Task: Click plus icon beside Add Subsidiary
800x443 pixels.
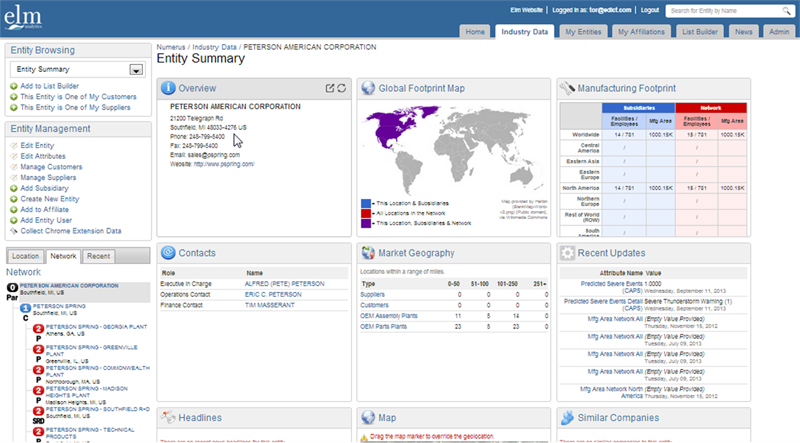Action: point(14,188)
